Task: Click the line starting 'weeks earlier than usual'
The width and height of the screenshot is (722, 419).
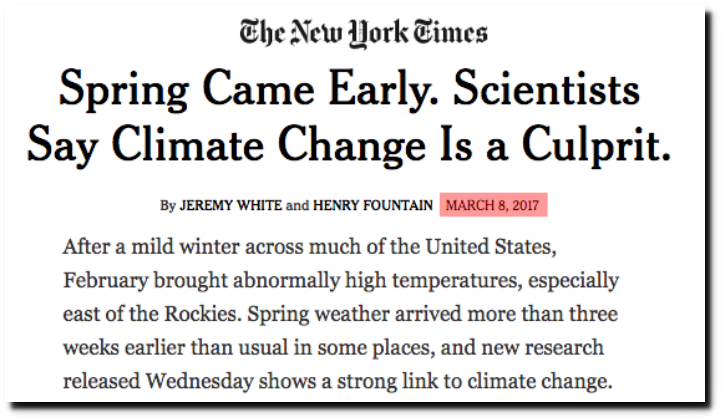Action: 333,348
